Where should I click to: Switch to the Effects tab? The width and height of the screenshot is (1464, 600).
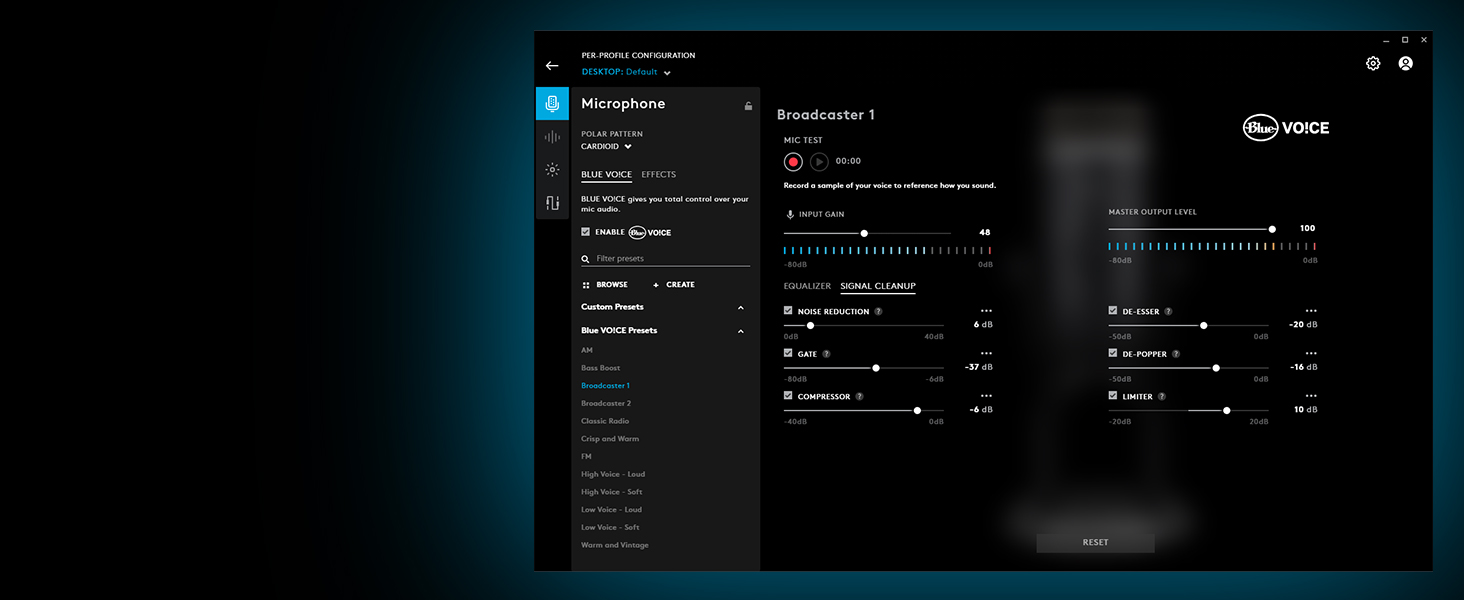pyautogui.click(x=658, y=175)
